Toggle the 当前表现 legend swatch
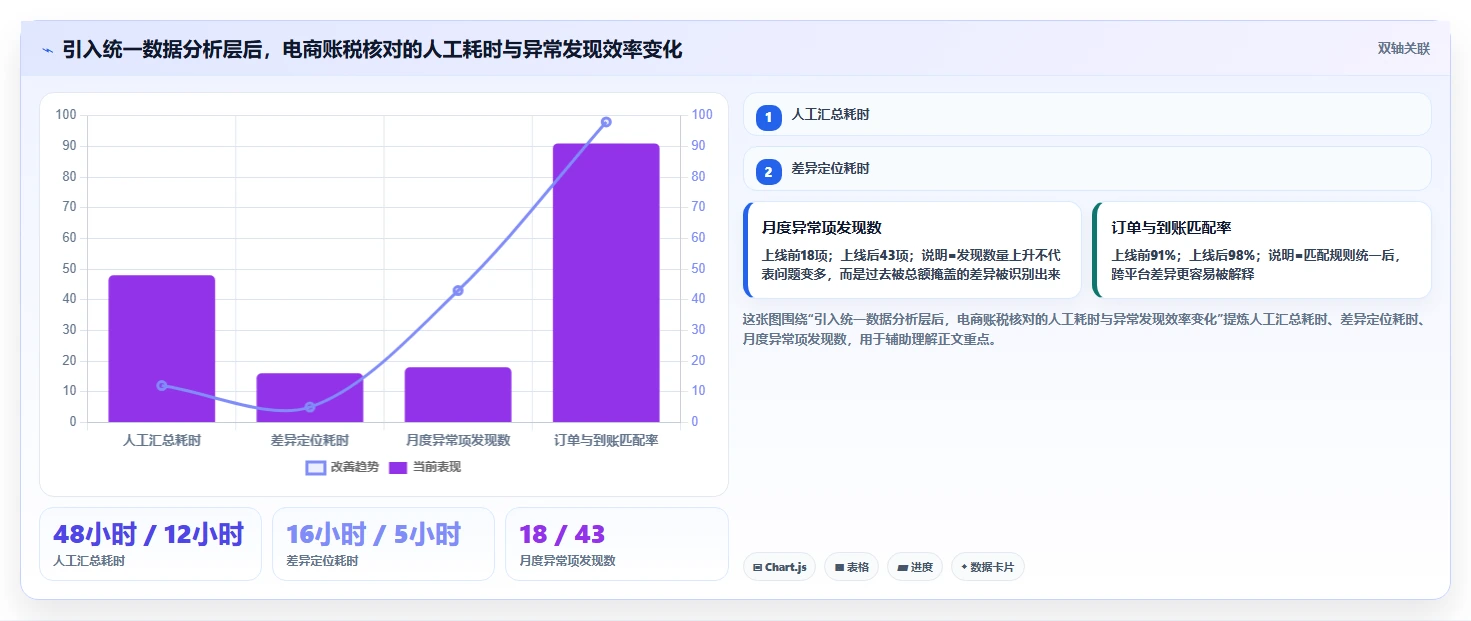 (398, 467)
